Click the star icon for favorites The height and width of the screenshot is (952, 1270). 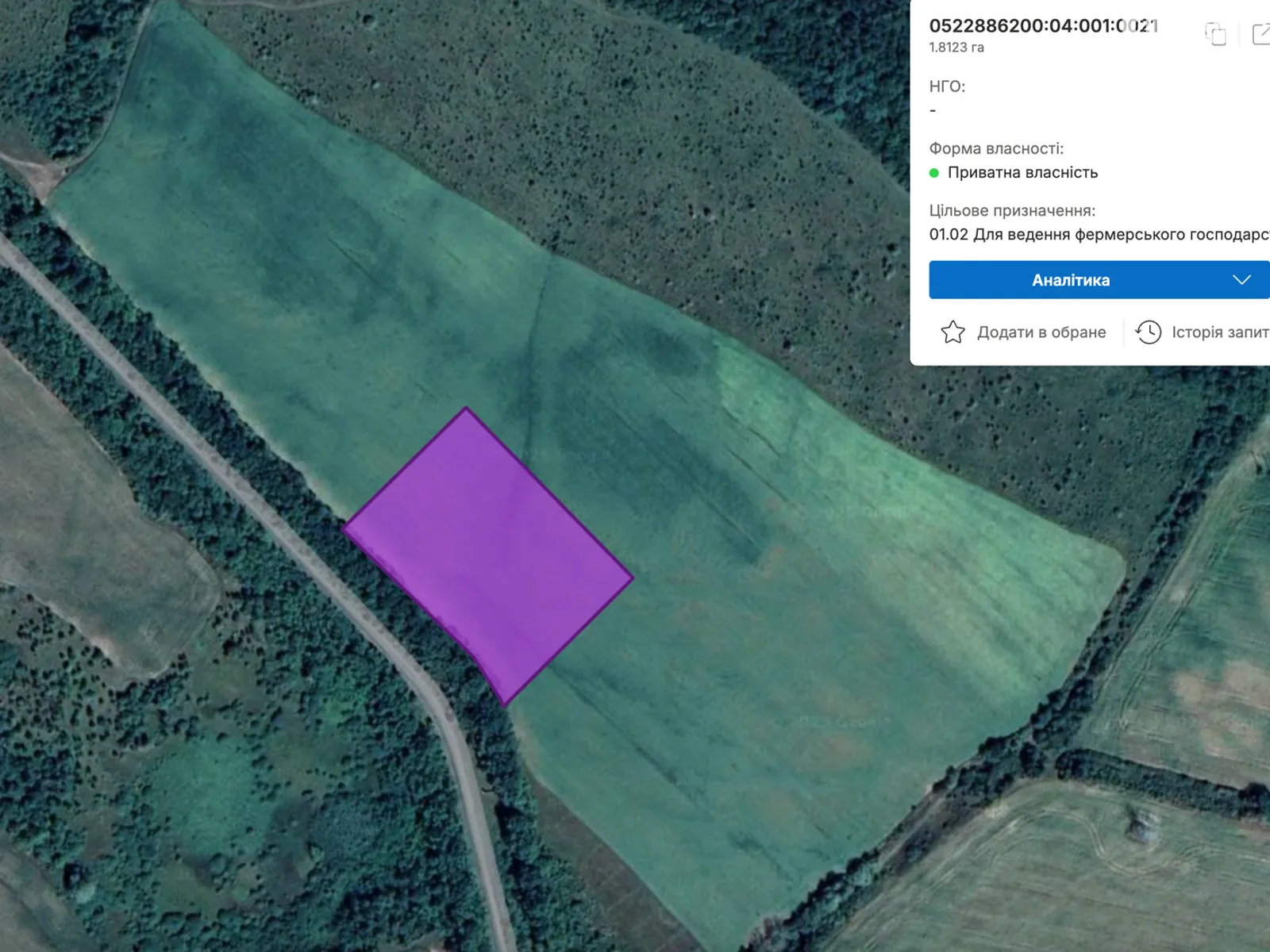click(952, 332)
